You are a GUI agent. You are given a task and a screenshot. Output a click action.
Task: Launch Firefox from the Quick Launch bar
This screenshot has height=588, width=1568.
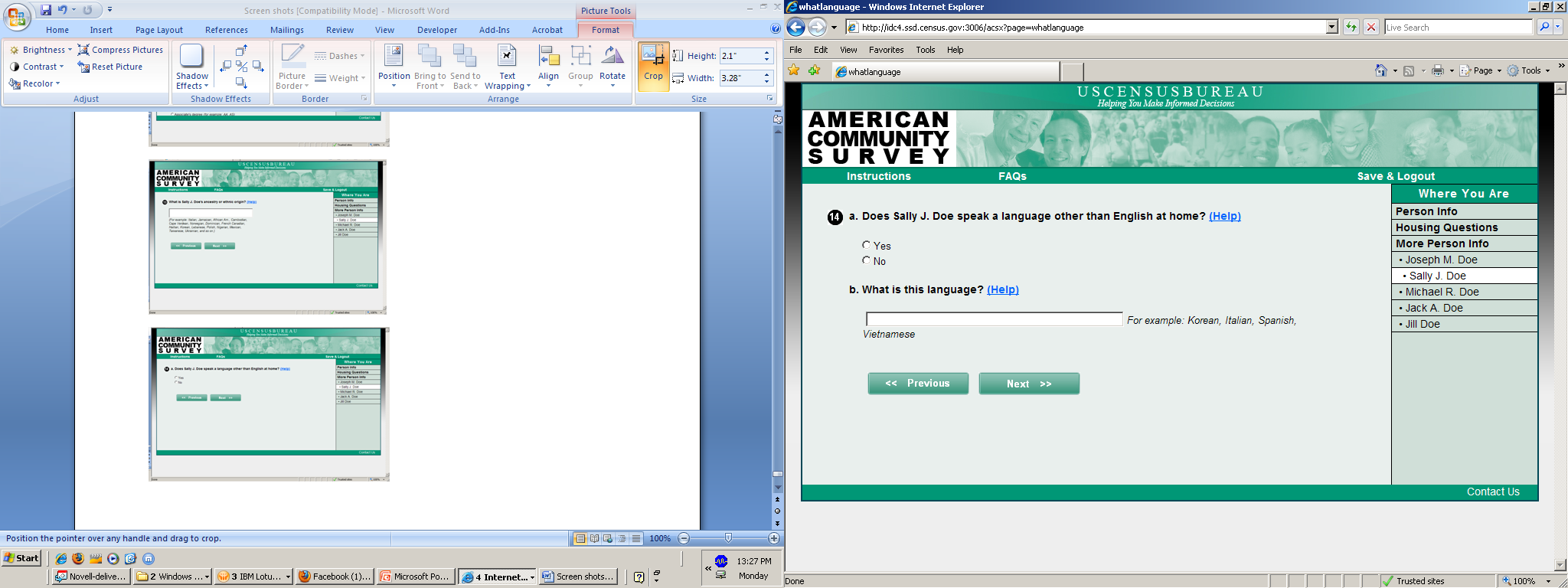point(78,558)
